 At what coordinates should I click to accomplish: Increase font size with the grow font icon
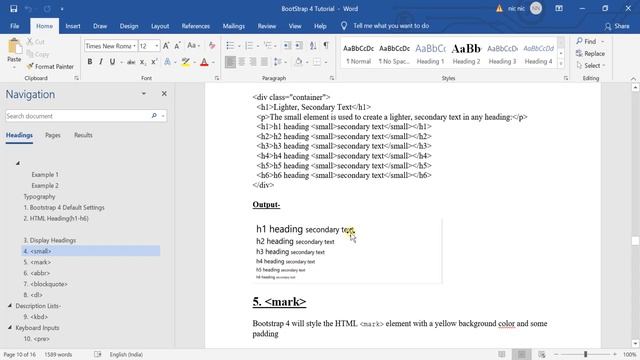click(166, 46)
